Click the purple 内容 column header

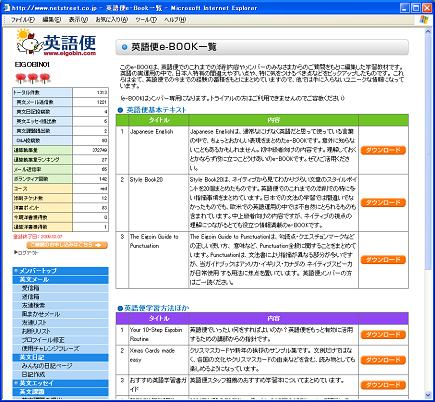273,318
